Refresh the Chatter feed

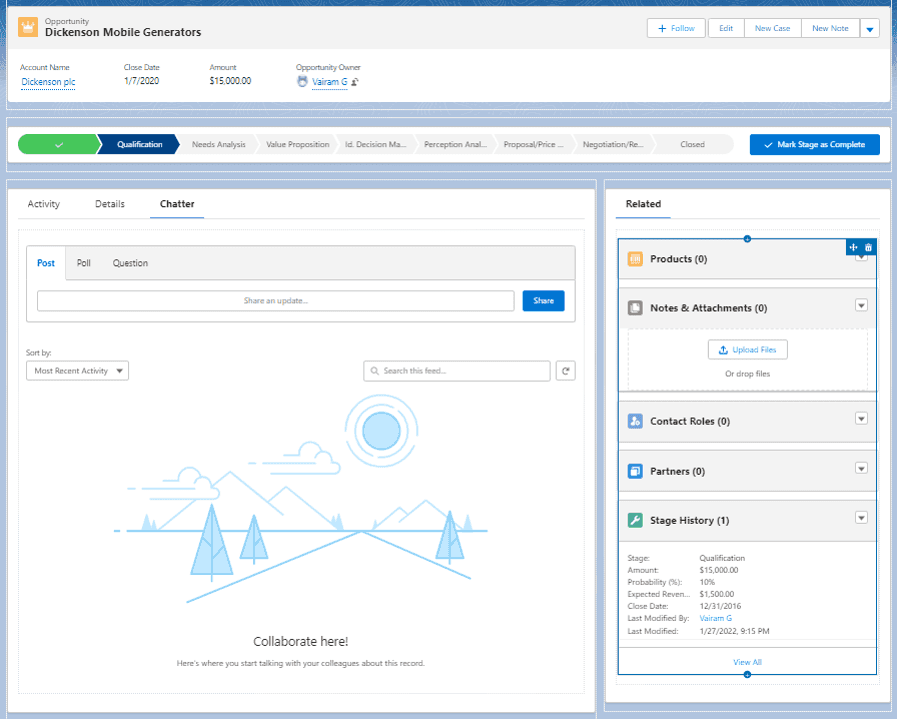point(566,371)
